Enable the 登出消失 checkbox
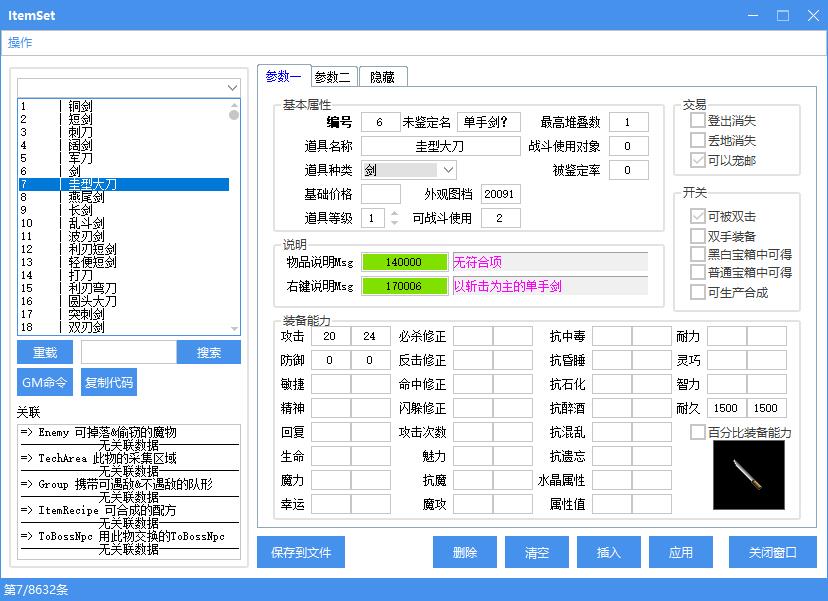Screen dimensions: 828x601 (x=698, y=120)
